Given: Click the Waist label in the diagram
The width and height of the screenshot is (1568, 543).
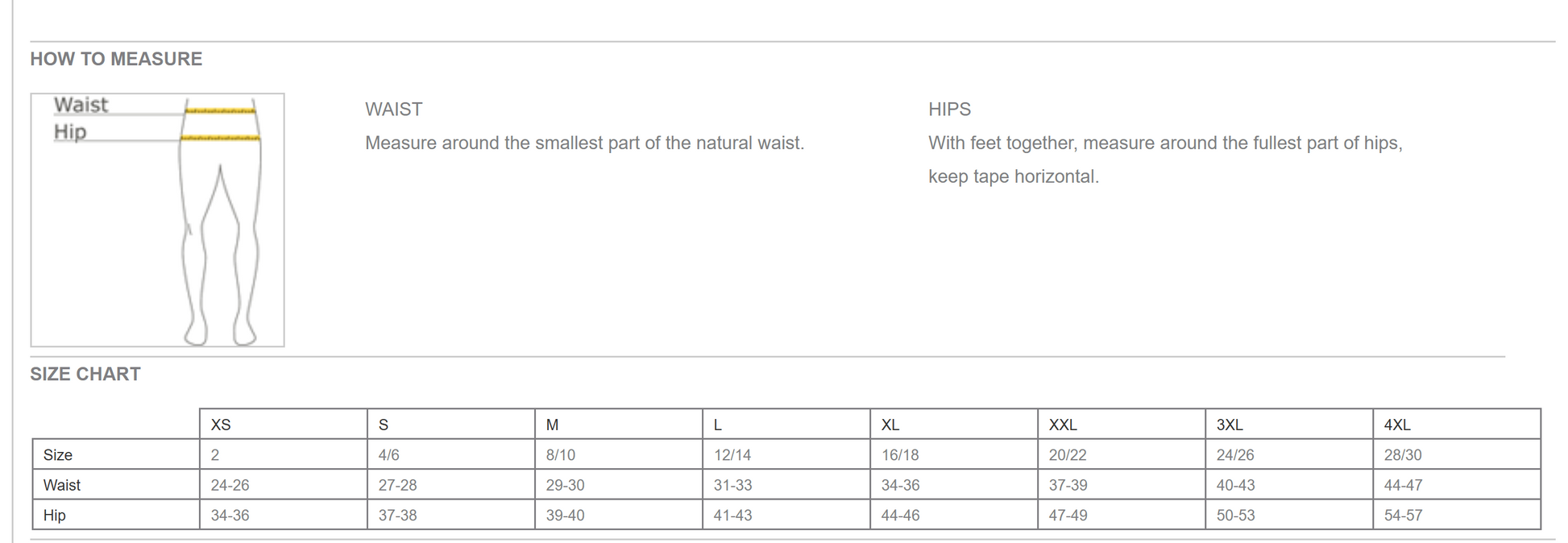Looking at the screenshot, I should point(81,105).
